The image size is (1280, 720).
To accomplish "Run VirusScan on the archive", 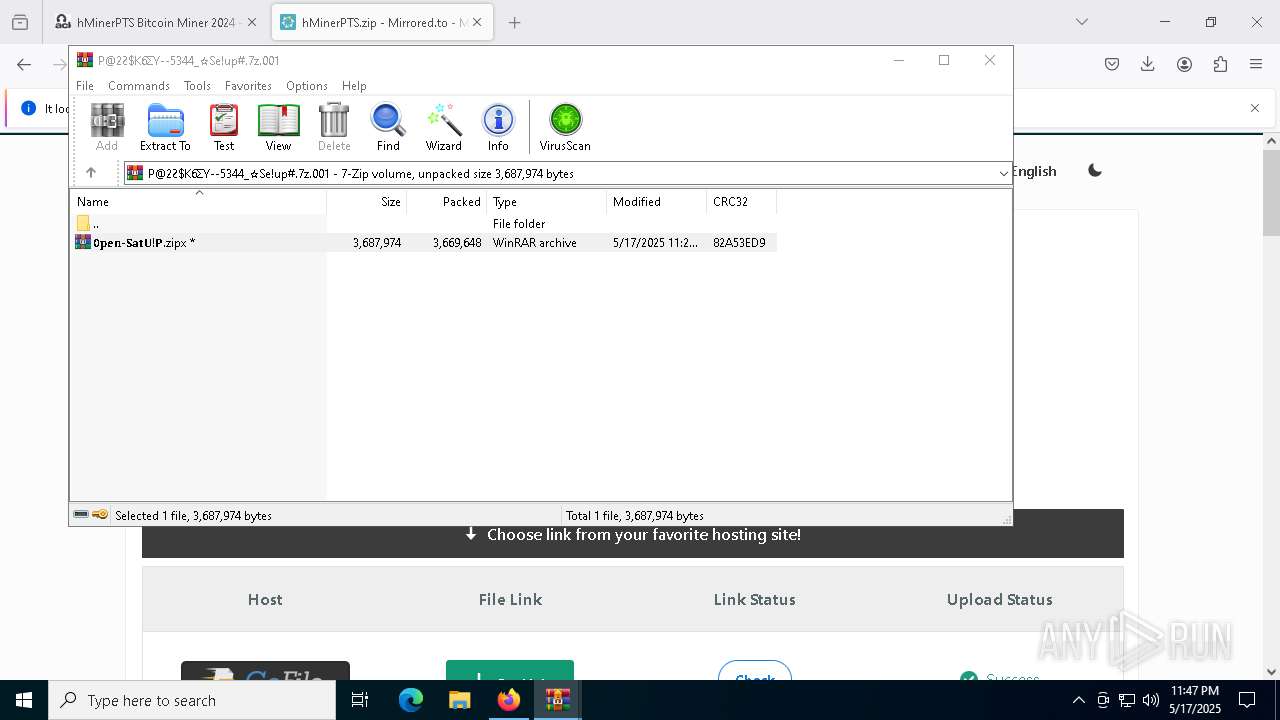I will [x=565, y=128].
